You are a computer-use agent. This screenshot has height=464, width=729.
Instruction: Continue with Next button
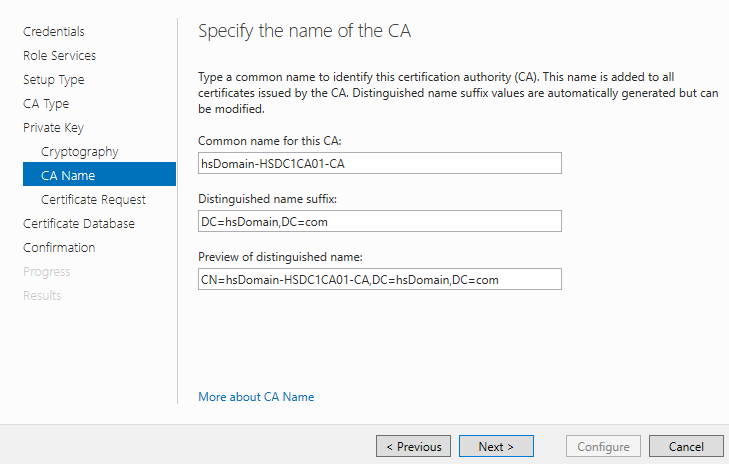[496, 446]
